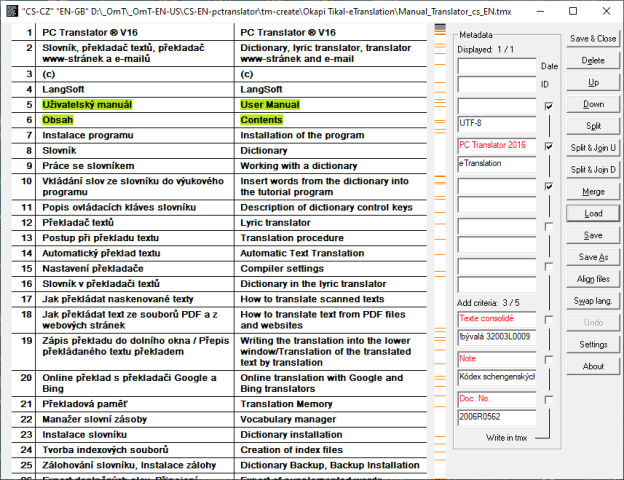Toggle the checkbox next to Doc. No. field
Viewport: 624px width, 480px height.
tap(549, 400)
